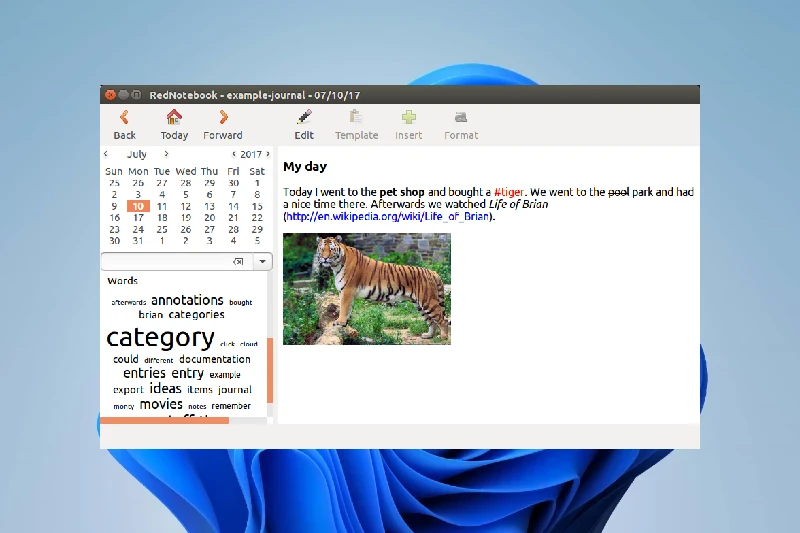
Task: Select July 20 in the calendar
Action: pos(209,218)
